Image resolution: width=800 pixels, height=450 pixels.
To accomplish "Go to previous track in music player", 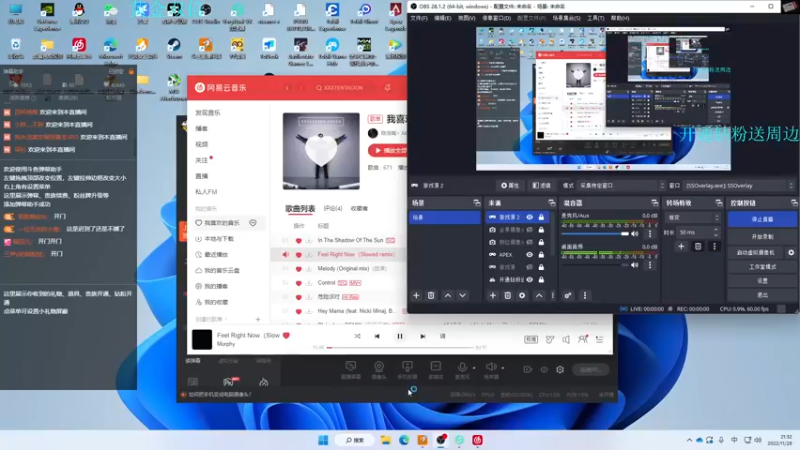I will (377, 336).
